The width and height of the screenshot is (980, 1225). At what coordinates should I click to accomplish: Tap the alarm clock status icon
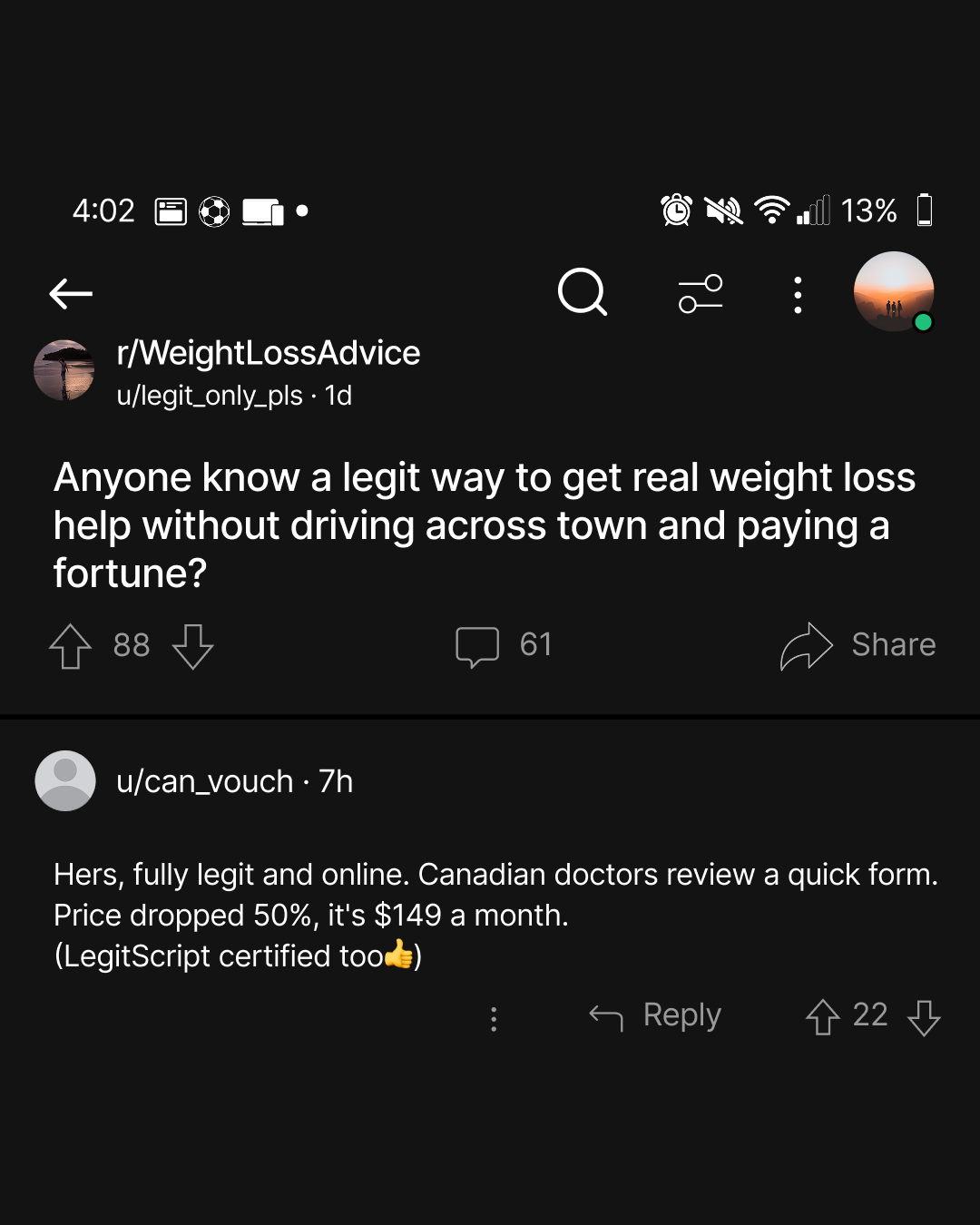point(676,211)
